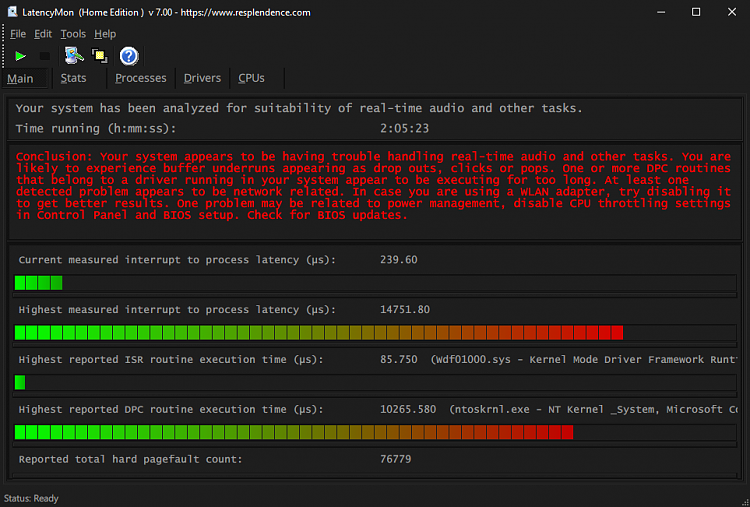Open the Edit menu
The height and width of the screenshot is (507, 750).
(x=43, y=34)
